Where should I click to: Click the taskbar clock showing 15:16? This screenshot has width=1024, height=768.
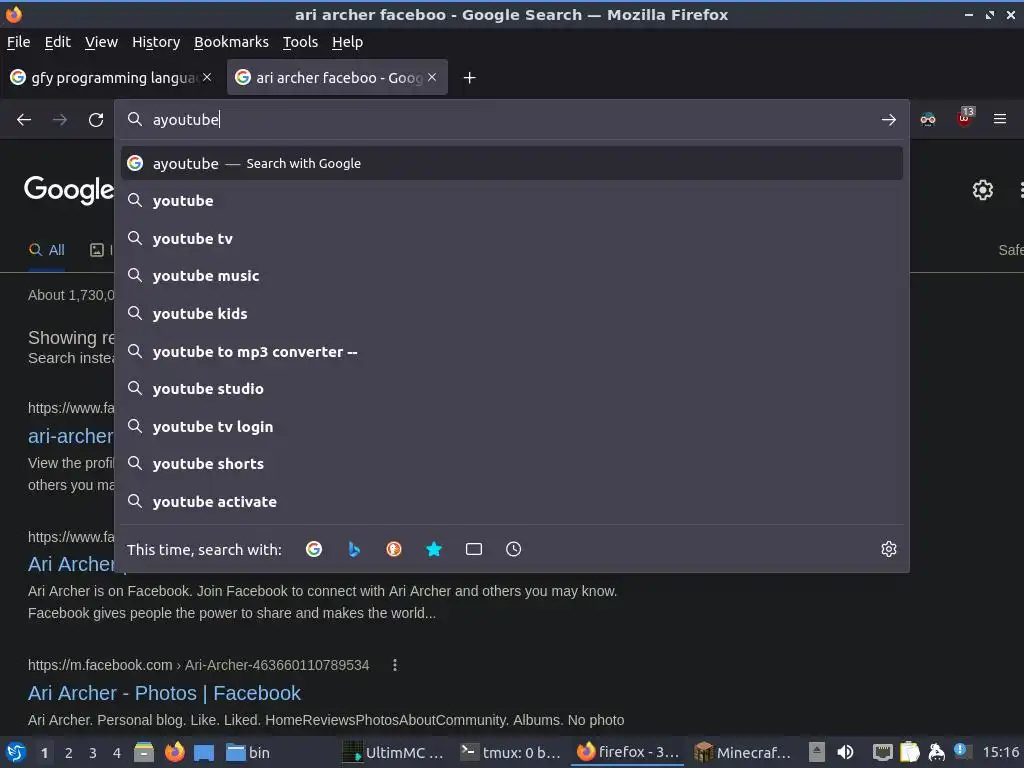(1000, 752)
